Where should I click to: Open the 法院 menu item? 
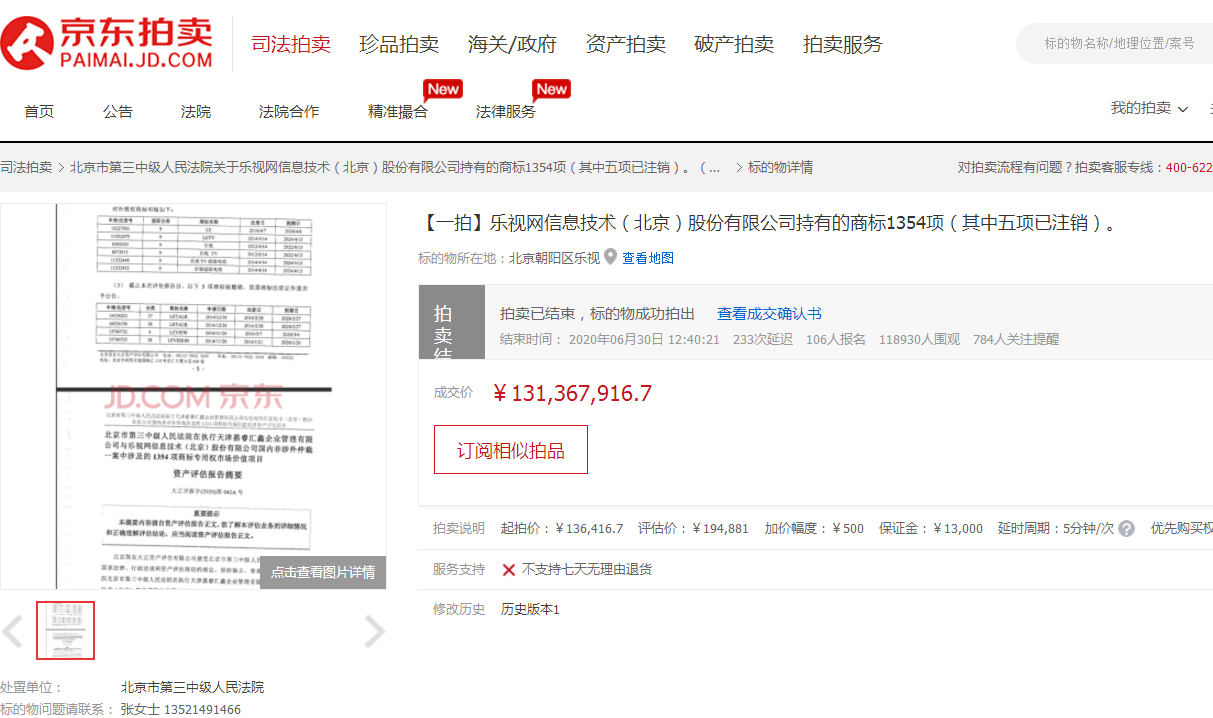[x=196, y=111]
